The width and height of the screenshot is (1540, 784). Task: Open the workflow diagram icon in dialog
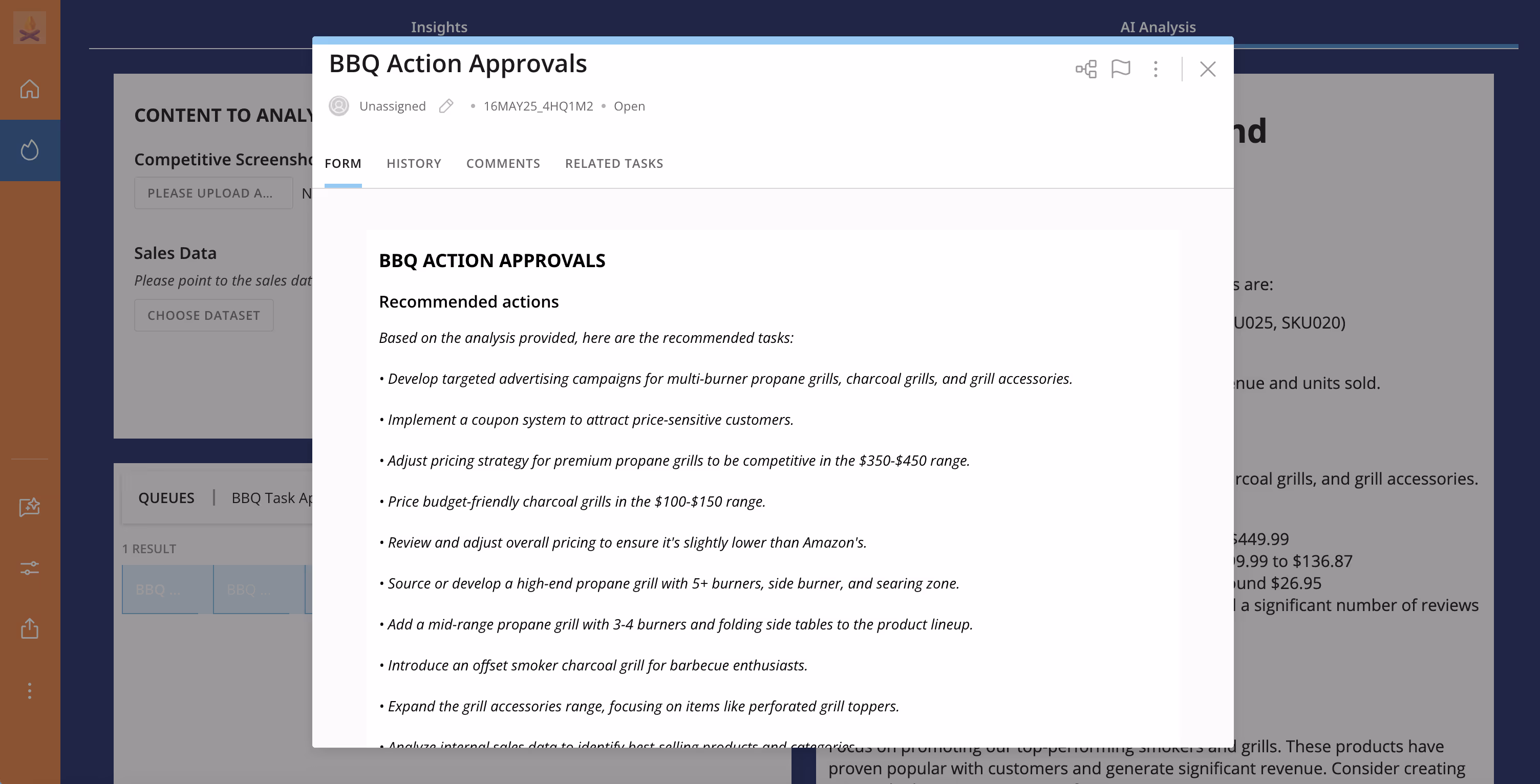1086,69
